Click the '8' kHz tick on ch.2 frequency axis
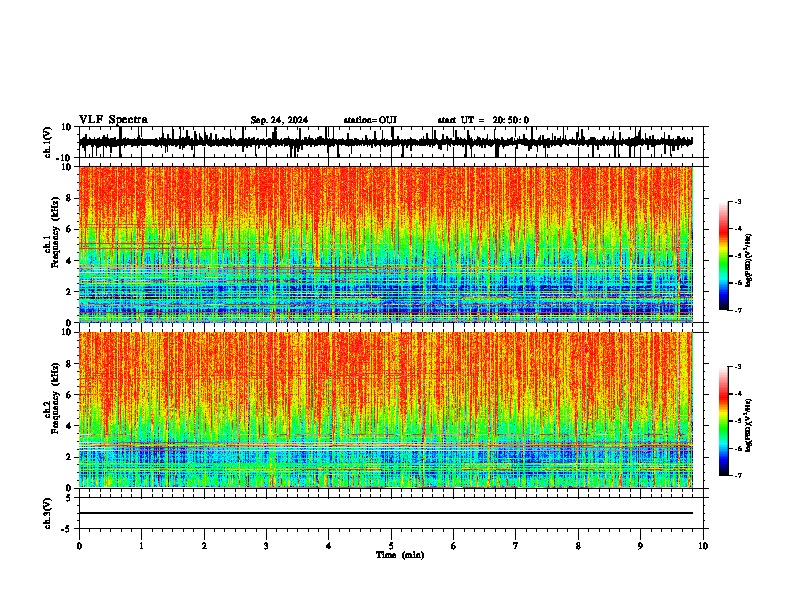 pyautogui.click(x=69, y=364)
